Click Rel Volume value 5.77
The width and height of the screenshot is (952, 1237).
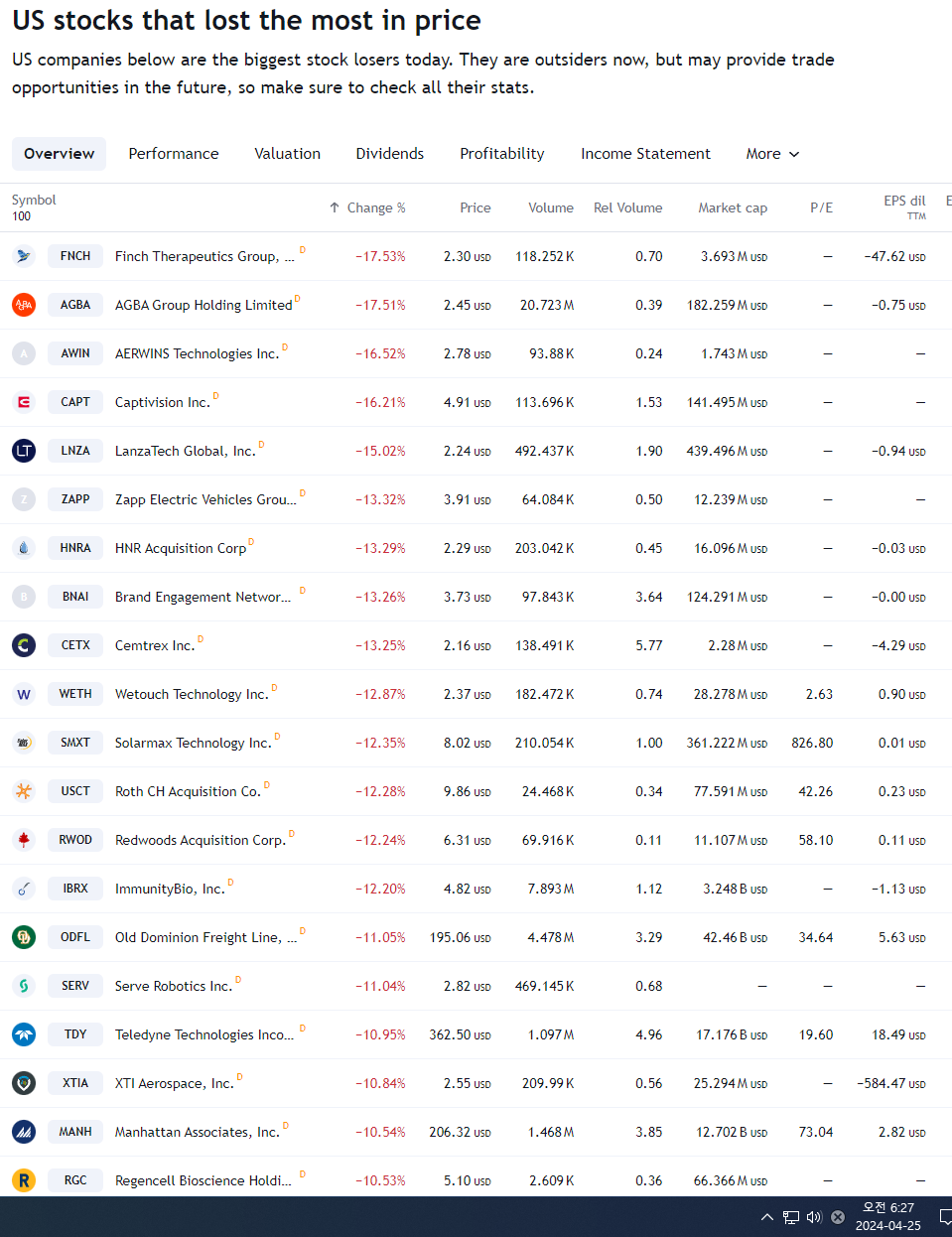(649, 645)
